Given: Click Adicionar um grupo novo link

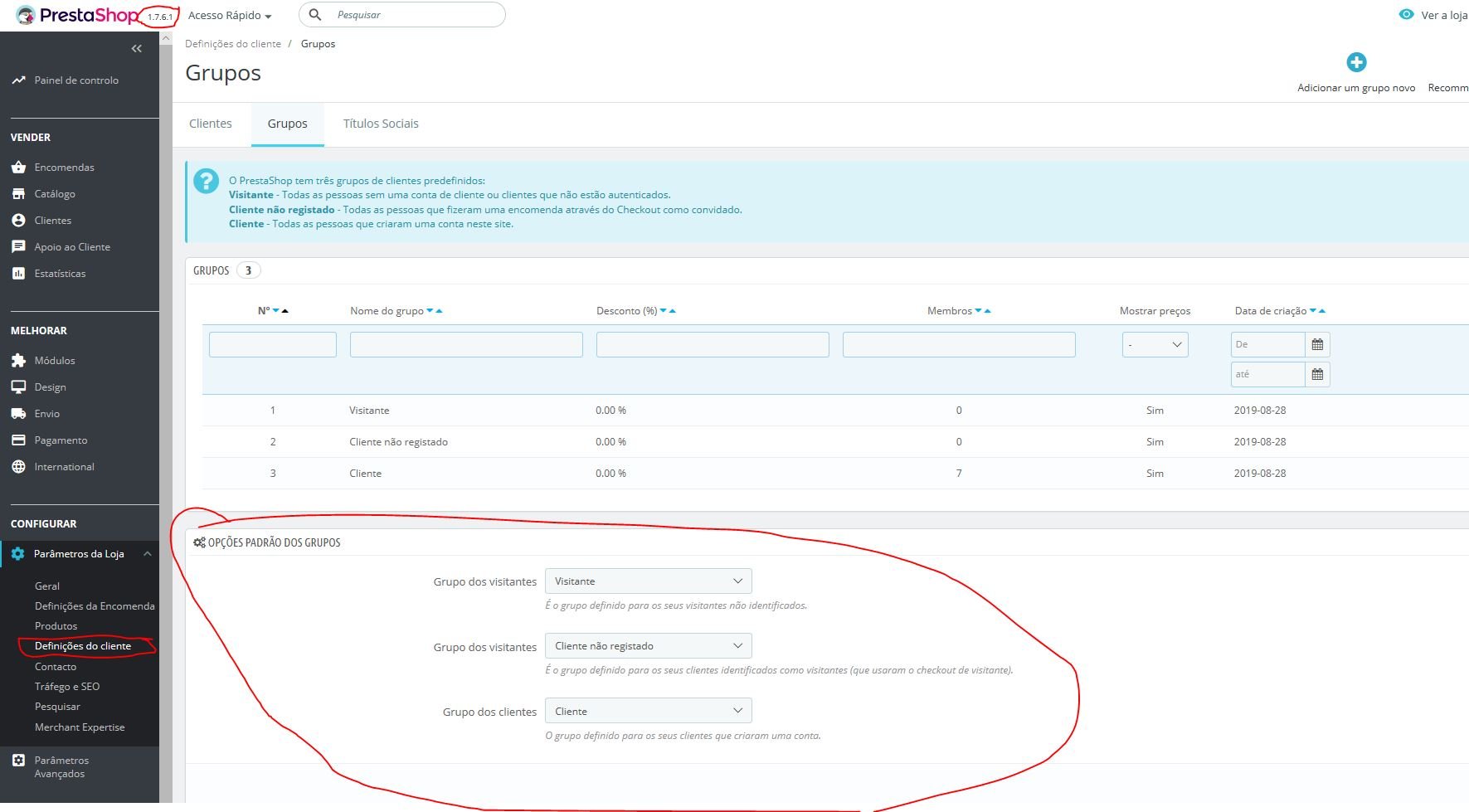Looking at the screenshot, I should pos(1356,88).
